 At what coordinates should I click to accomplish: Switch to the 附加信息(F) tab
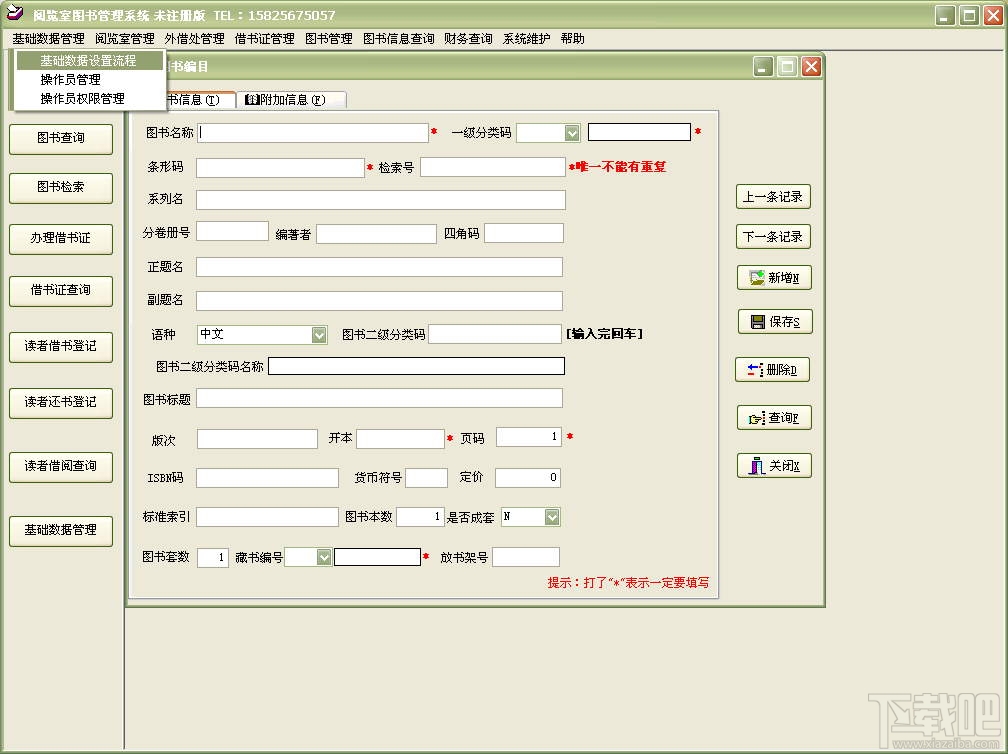292,100
